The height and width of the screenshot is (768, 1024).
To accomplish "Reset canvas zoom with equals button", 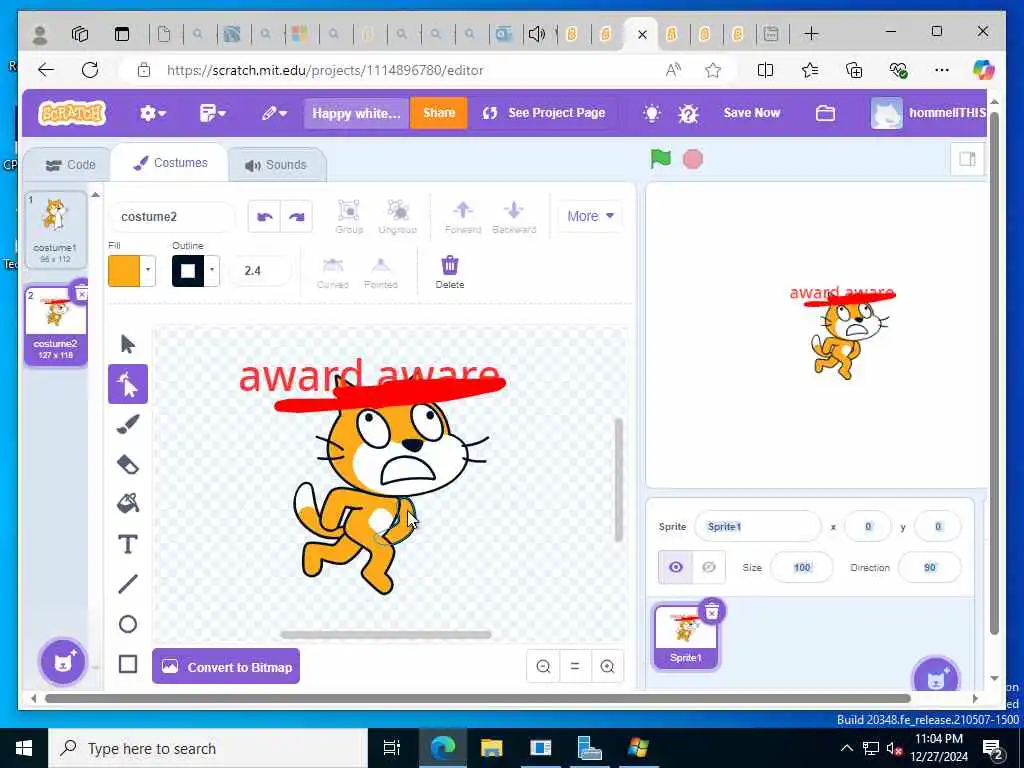I will (575, 666).
